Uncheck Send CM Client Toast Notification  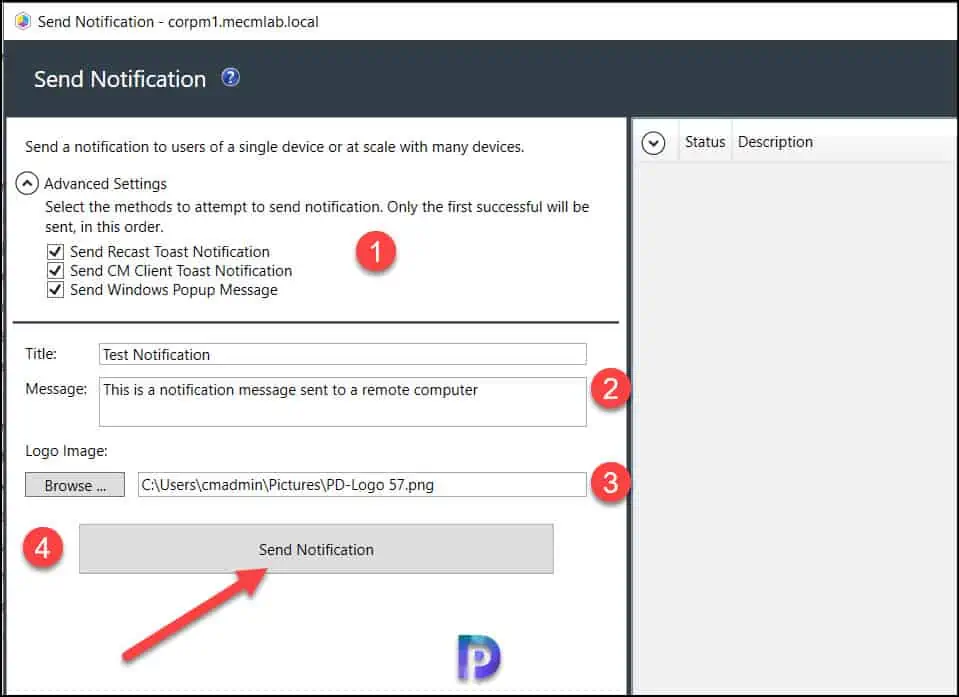click(55, 270)
